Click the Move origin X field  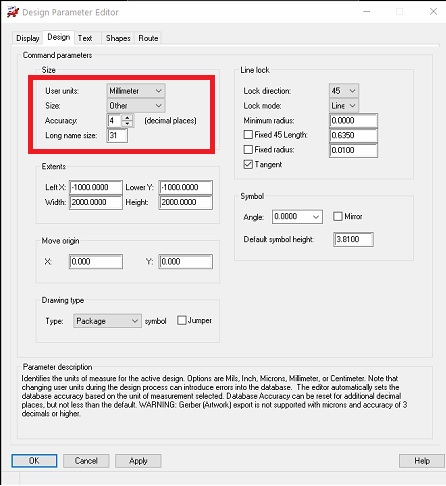pos(96,262)
